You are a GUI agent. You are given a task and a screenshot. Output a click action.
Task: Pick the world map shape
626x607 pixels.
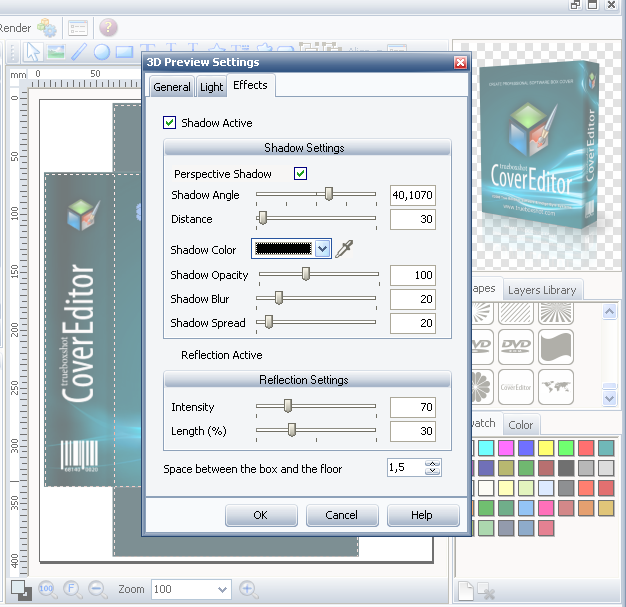(555, 386)
